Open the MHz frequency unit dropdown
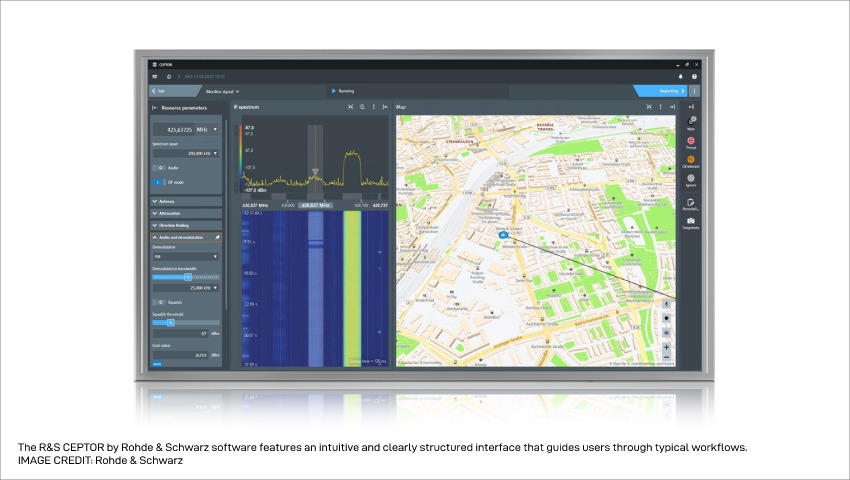The width and height of the screenshot is (850, 480). pyautogui.click(x=207, y=130)
